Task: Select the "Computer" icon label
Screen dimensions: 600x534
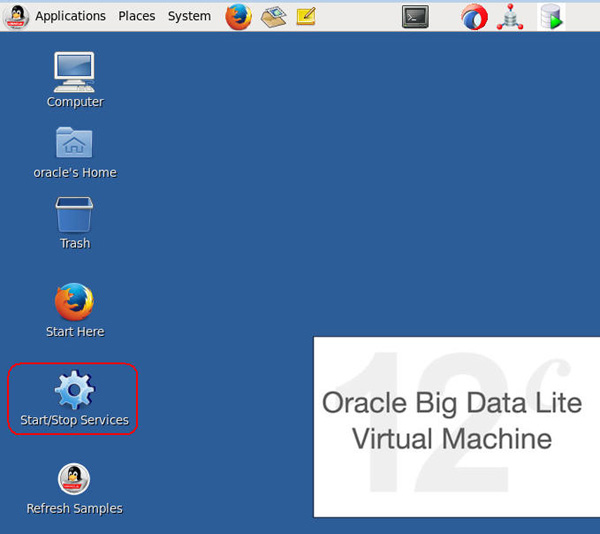Action: point(75,102)
